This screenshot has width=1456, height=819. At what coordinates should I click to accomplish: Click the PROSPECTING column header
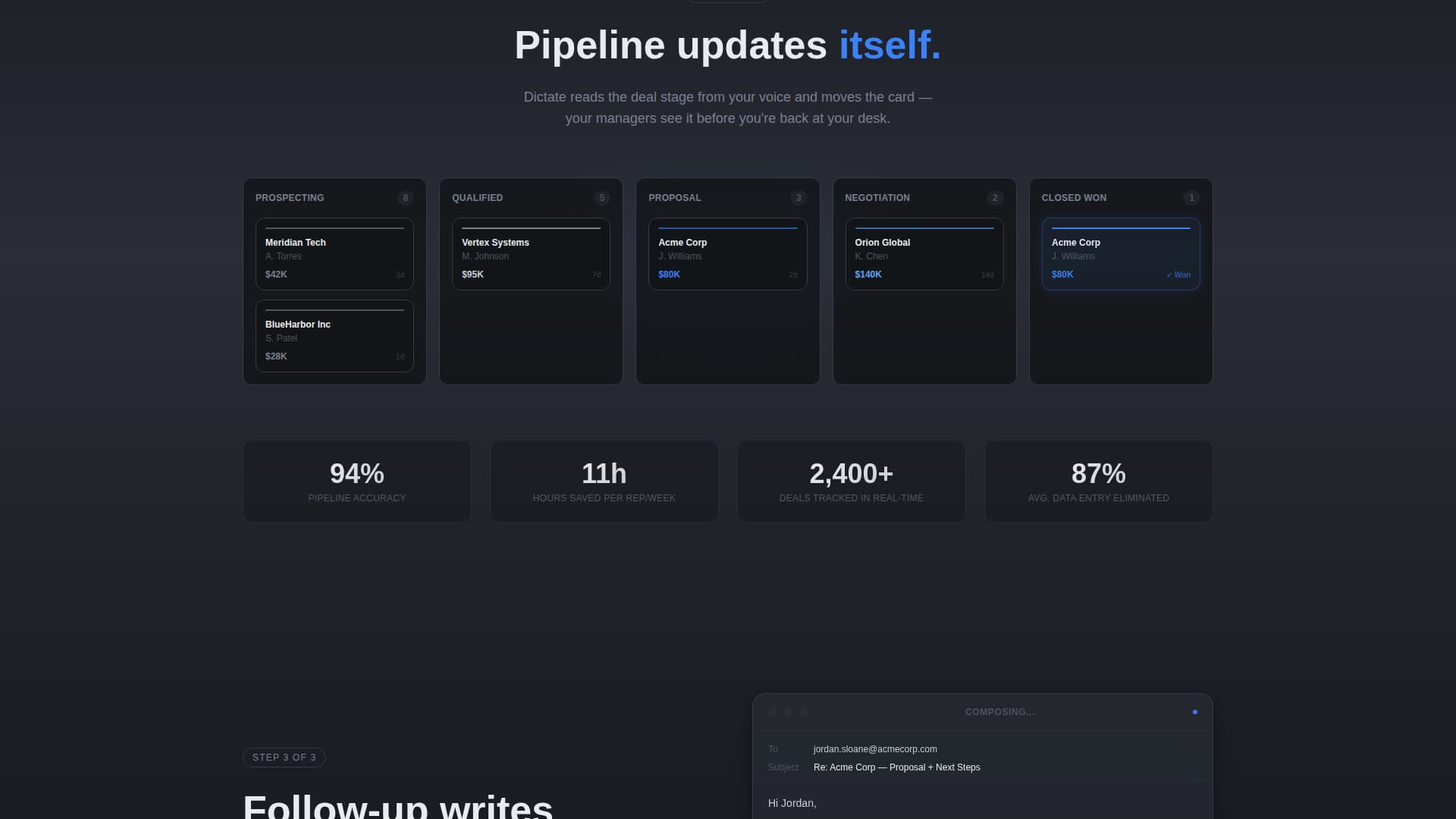pyautogui.click(x=290, y=198)
